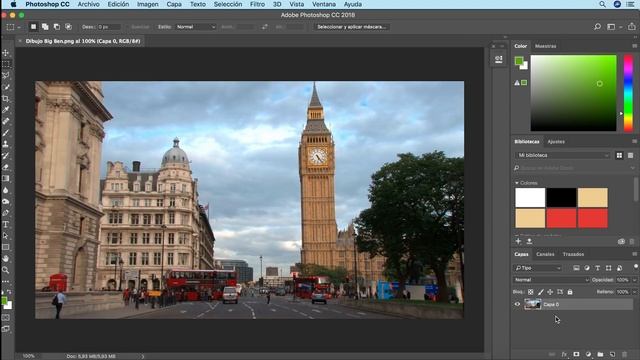Image resolution: width=640 pixels, height=360 pixels.
Task: Select the Dodge tool
Action: point(6,201)
